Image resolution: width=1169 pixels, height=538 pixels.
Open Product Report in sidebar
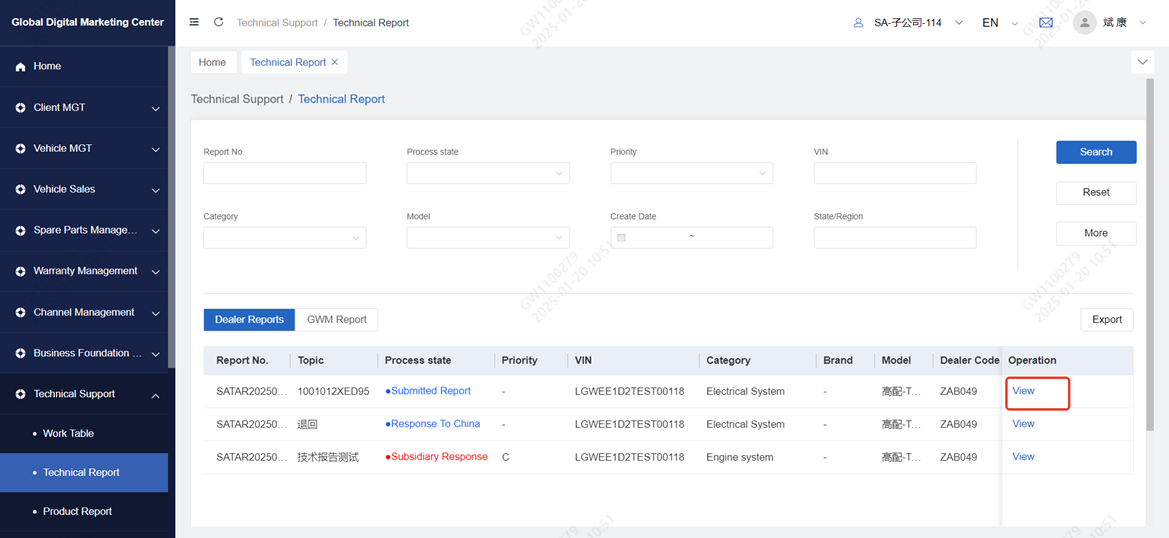click(x=77, y=512)
